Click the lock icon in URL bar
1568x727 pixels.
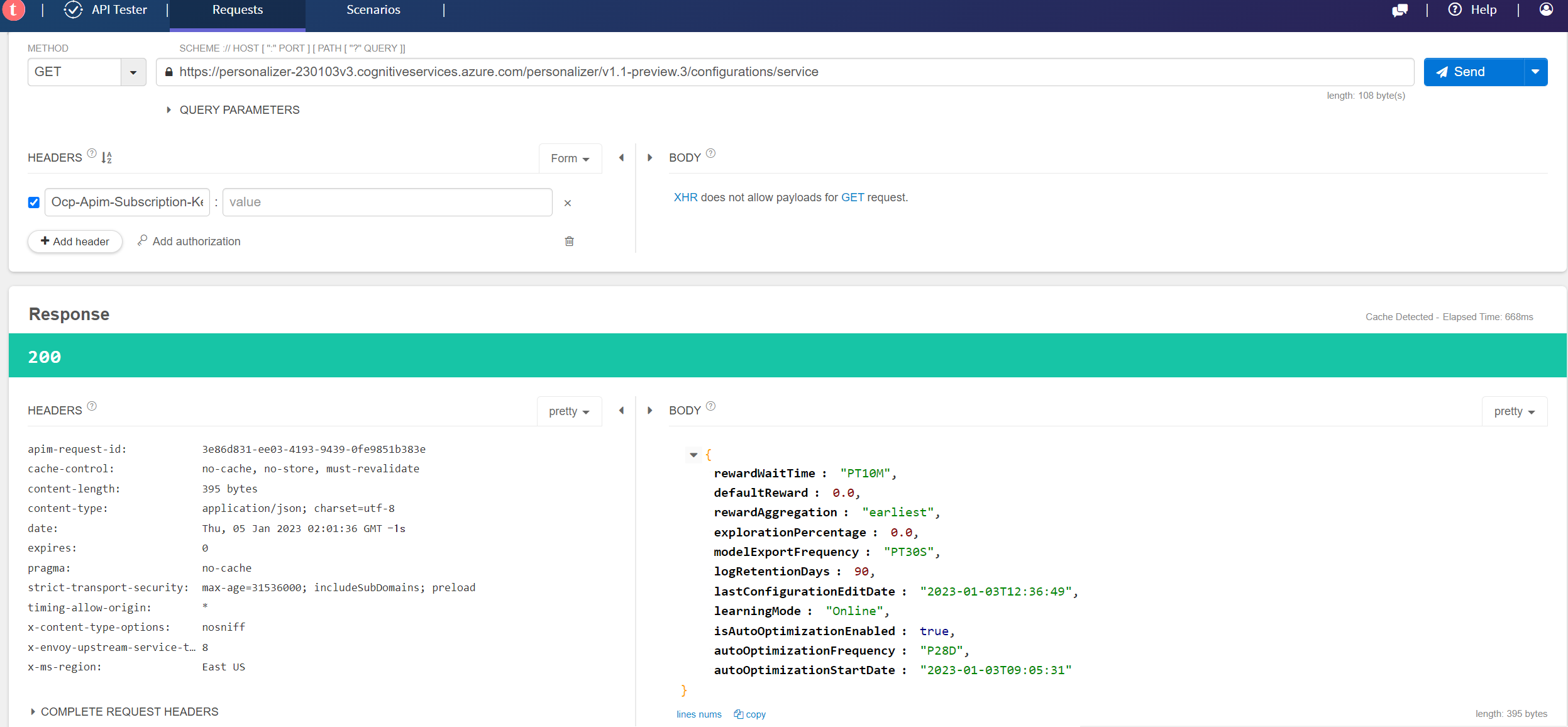[168, 72]
